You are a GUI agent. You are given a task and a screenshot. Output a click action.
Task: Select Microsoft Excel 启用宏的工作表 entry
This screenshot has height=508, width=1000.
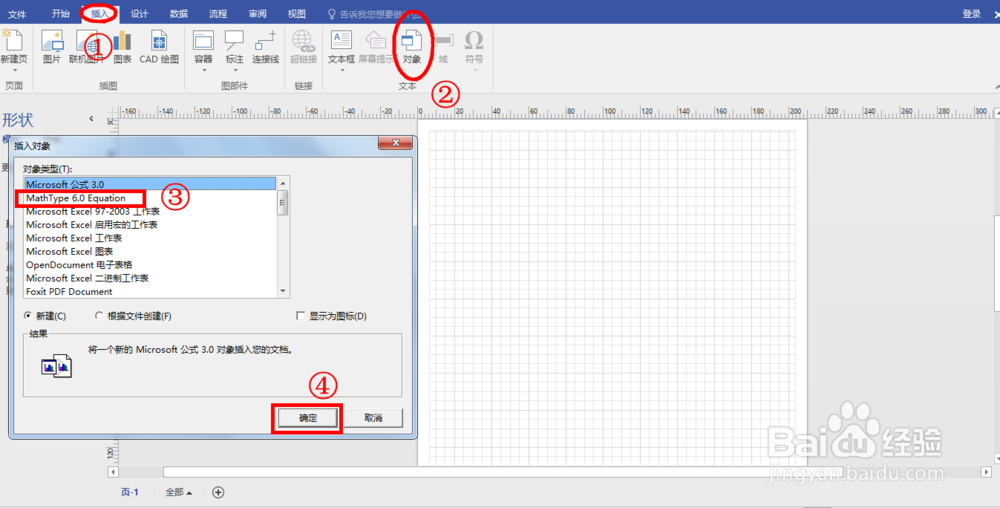(150, 225)
